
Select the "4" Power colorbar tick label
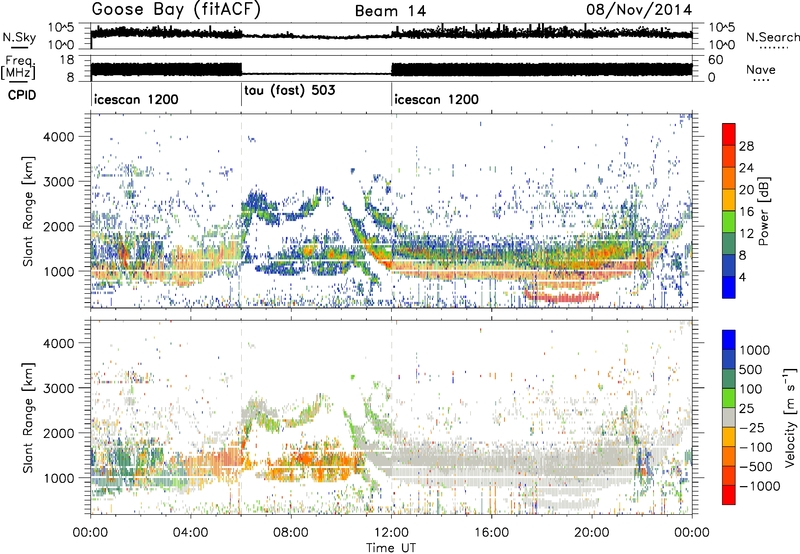coord(742,277)
